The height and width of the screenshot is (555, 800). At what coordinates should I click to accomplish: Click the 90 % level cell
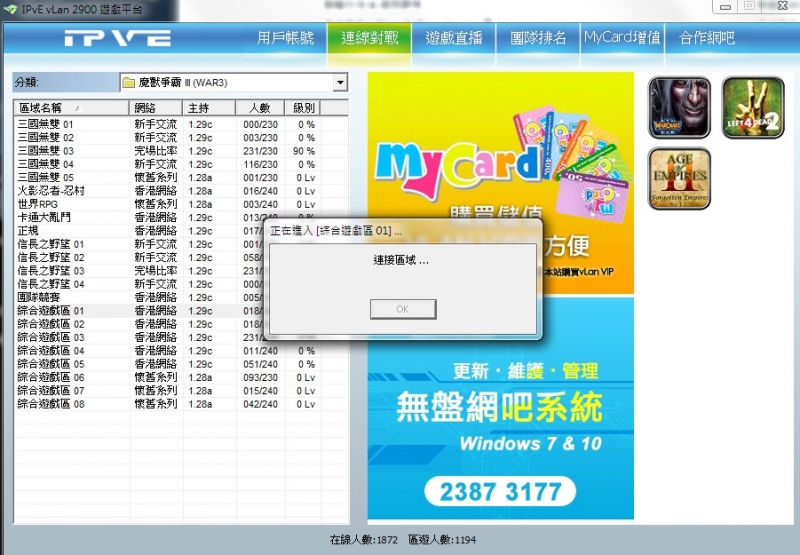tap(304, 151)
